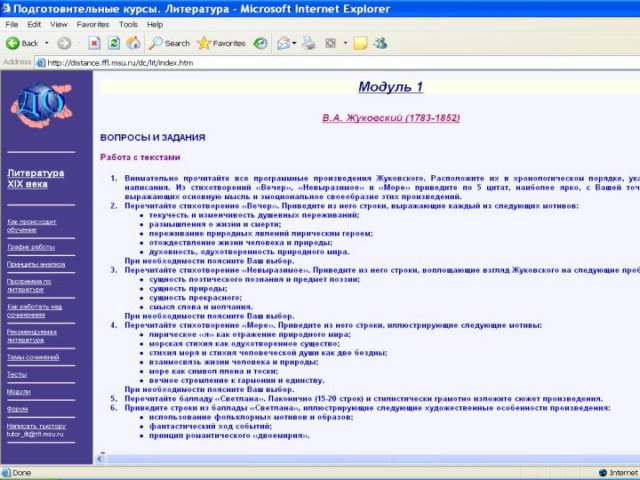Click bullet text море как символ плена и тоски

click(x=213, y=371)
